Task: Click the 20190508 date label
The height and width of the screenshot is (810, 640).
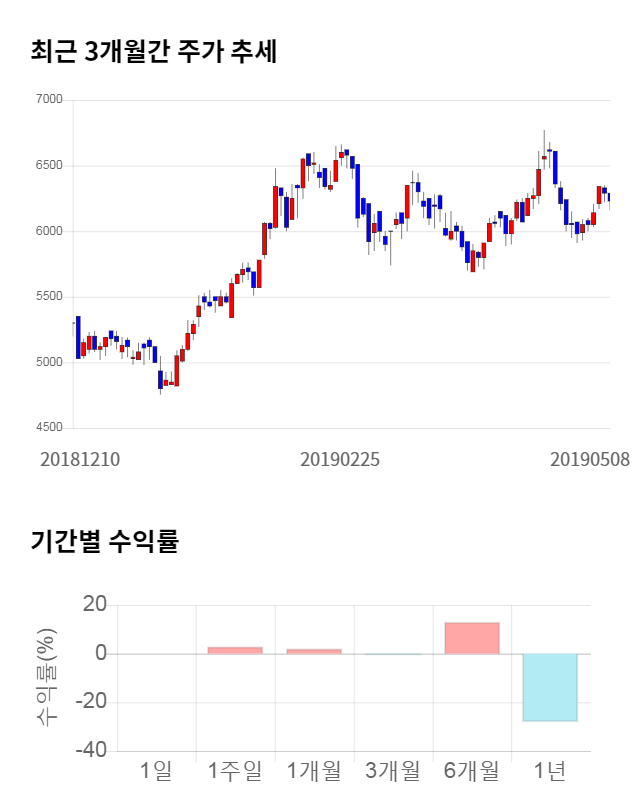Action: (590, 460)
